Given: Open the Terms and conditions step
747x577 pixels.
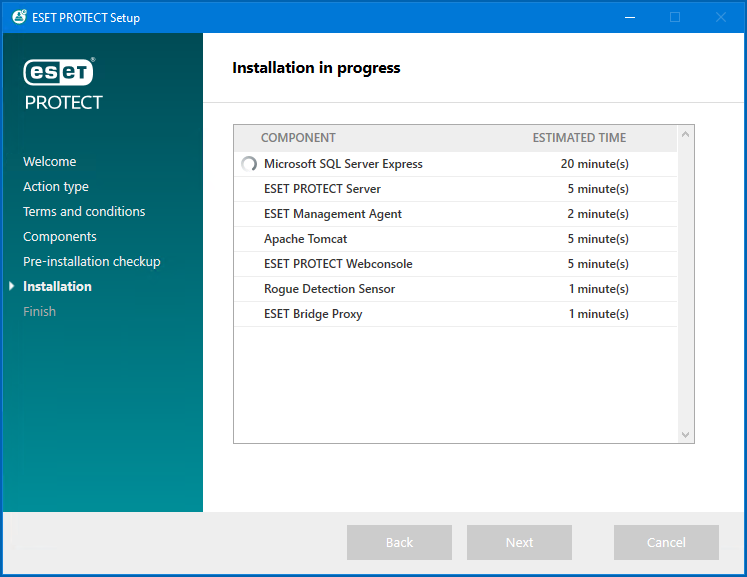Looking at the screenshot, I should click(84, 212).
